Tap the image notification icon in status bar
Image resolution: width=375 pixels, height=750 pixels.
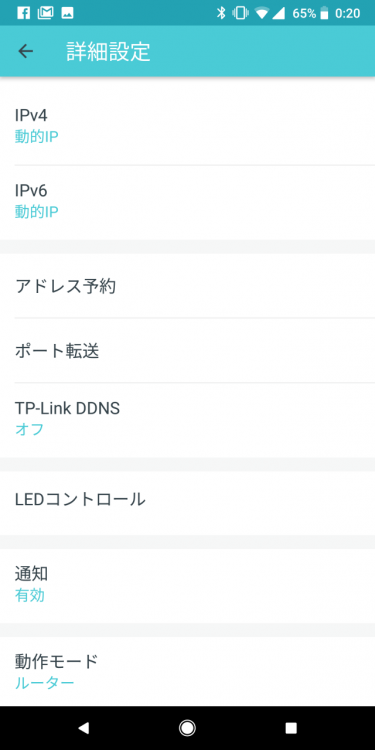[x=67, y=13]
